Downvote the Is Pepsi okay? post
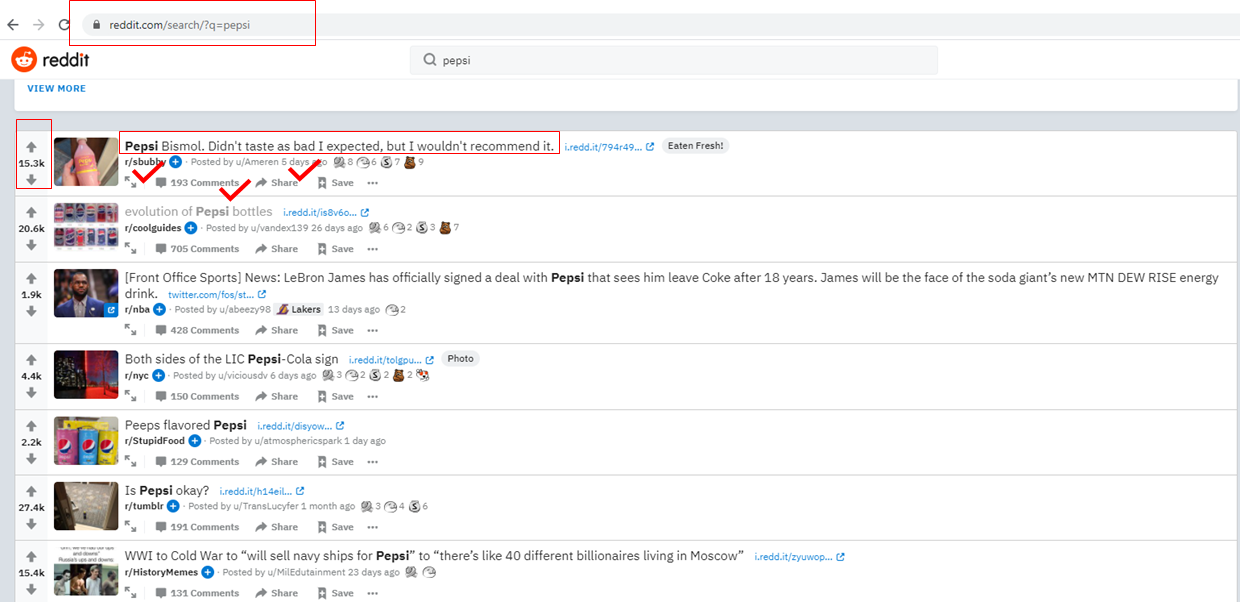1240x602 pixels. [x=31, y=524]
